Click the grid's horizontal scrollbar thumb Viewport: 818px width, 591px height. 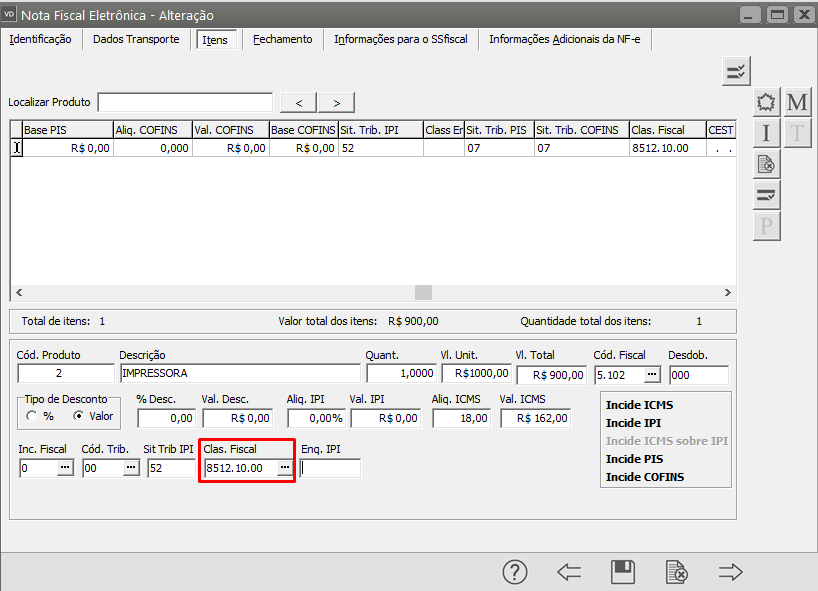tap(423, 292)
